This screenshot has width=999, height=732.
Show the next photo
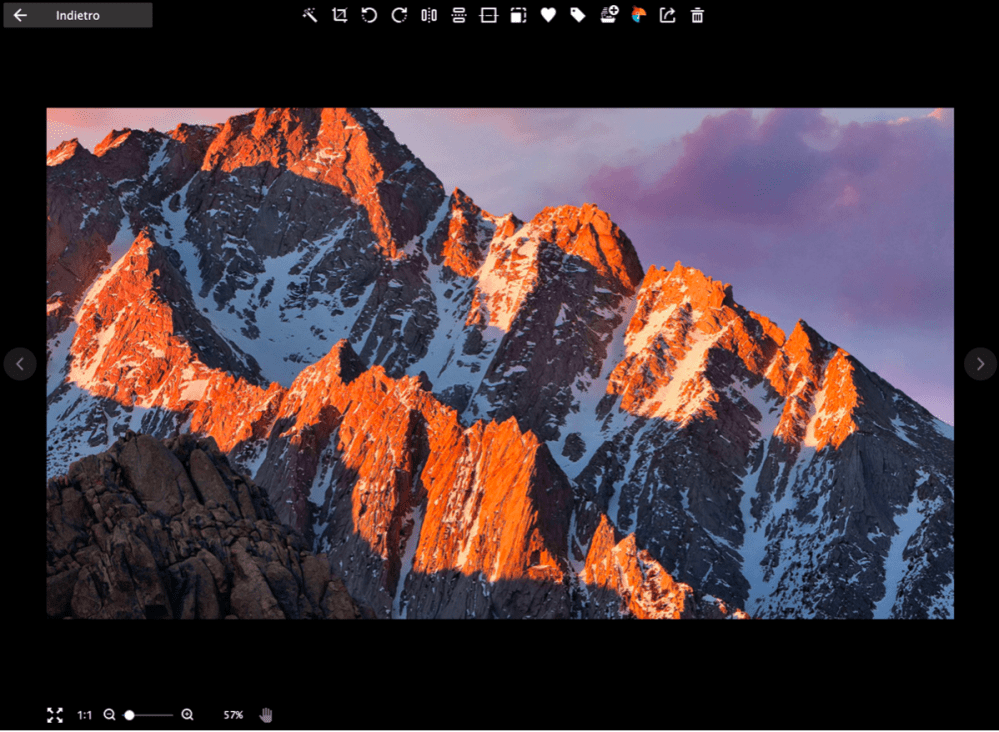click(x=980, y=364)
